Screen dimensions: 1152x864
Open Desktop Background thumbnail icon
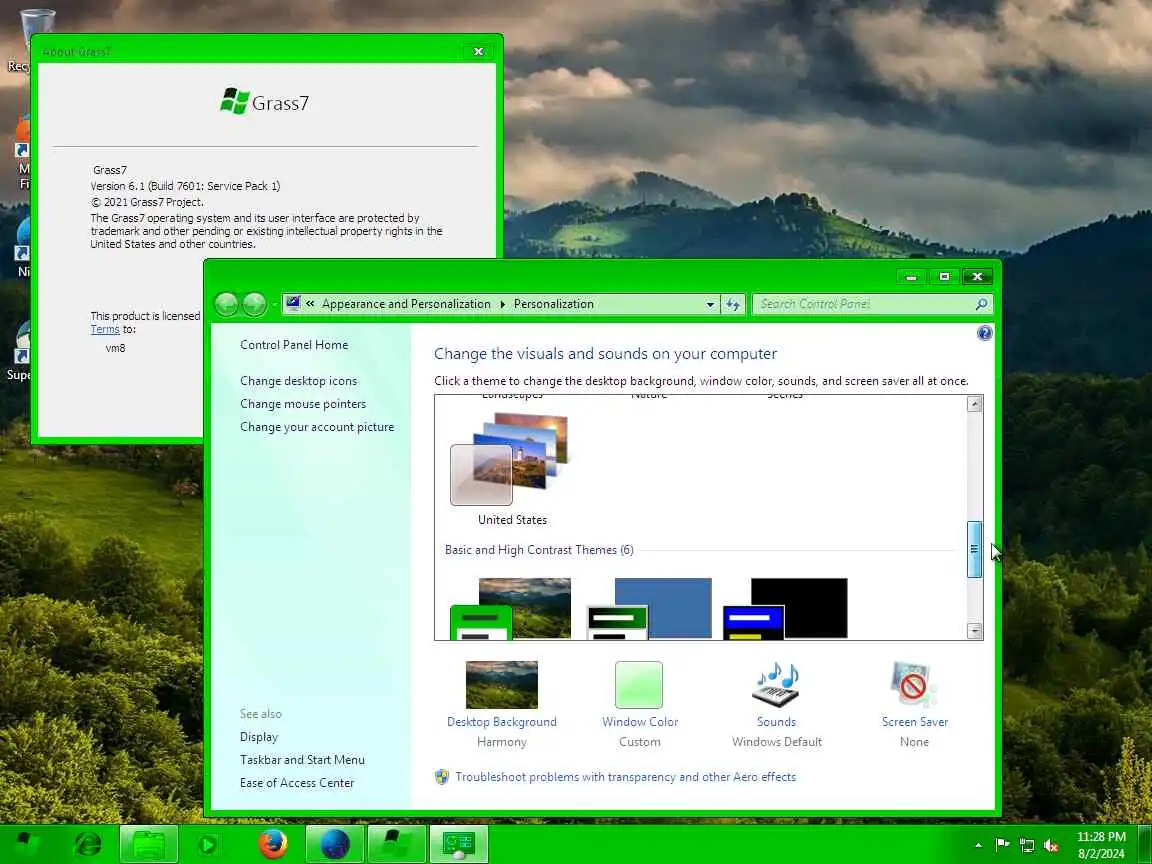click(502, 685)
